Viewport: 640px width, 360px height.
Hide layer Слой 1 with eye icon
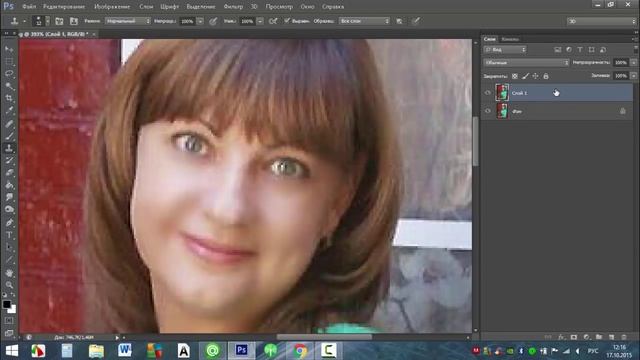pyautogui.click(x=488, y=93)
